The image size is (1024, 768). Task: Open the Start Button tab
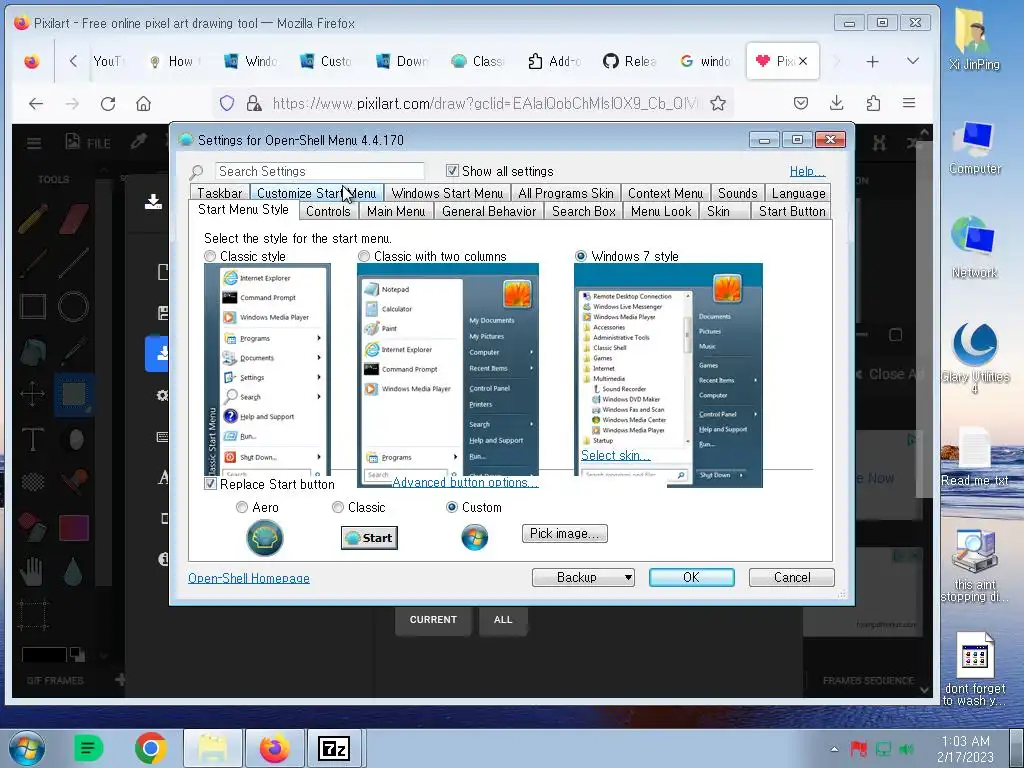pyautogui.click(x=792, y=211)
